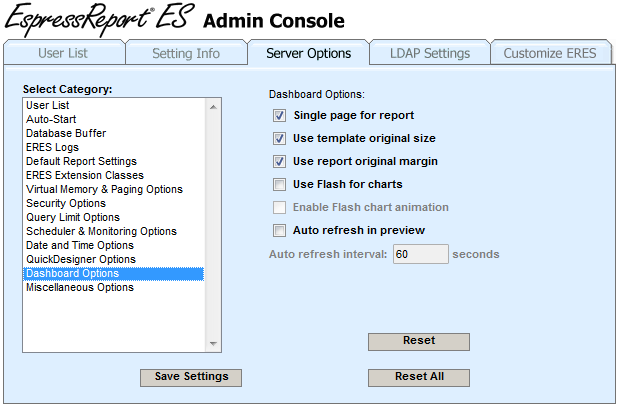Select the QuickDesigner Options category

113,259
